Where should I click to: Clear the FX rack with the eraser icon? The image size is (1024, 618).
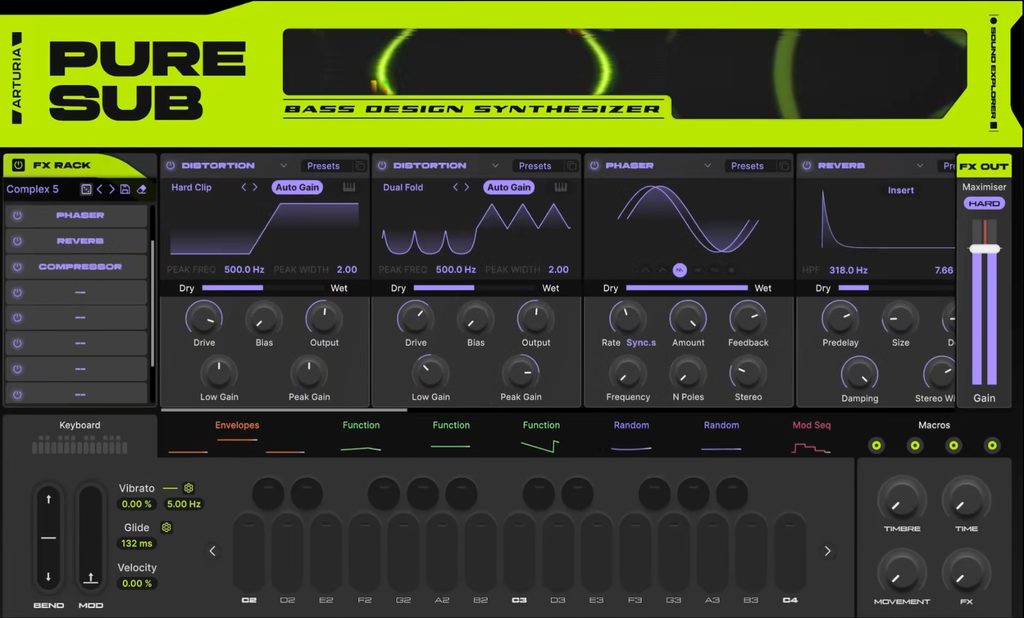click(x=141, y=189)
